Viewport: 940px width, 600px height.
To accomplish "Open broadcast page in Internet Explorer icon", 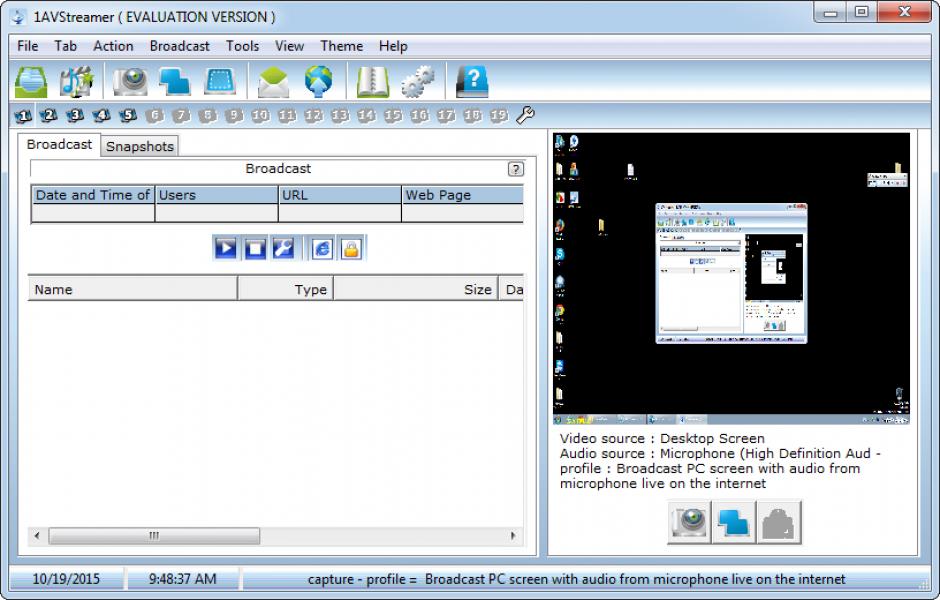I will click(x=322, y=248).
